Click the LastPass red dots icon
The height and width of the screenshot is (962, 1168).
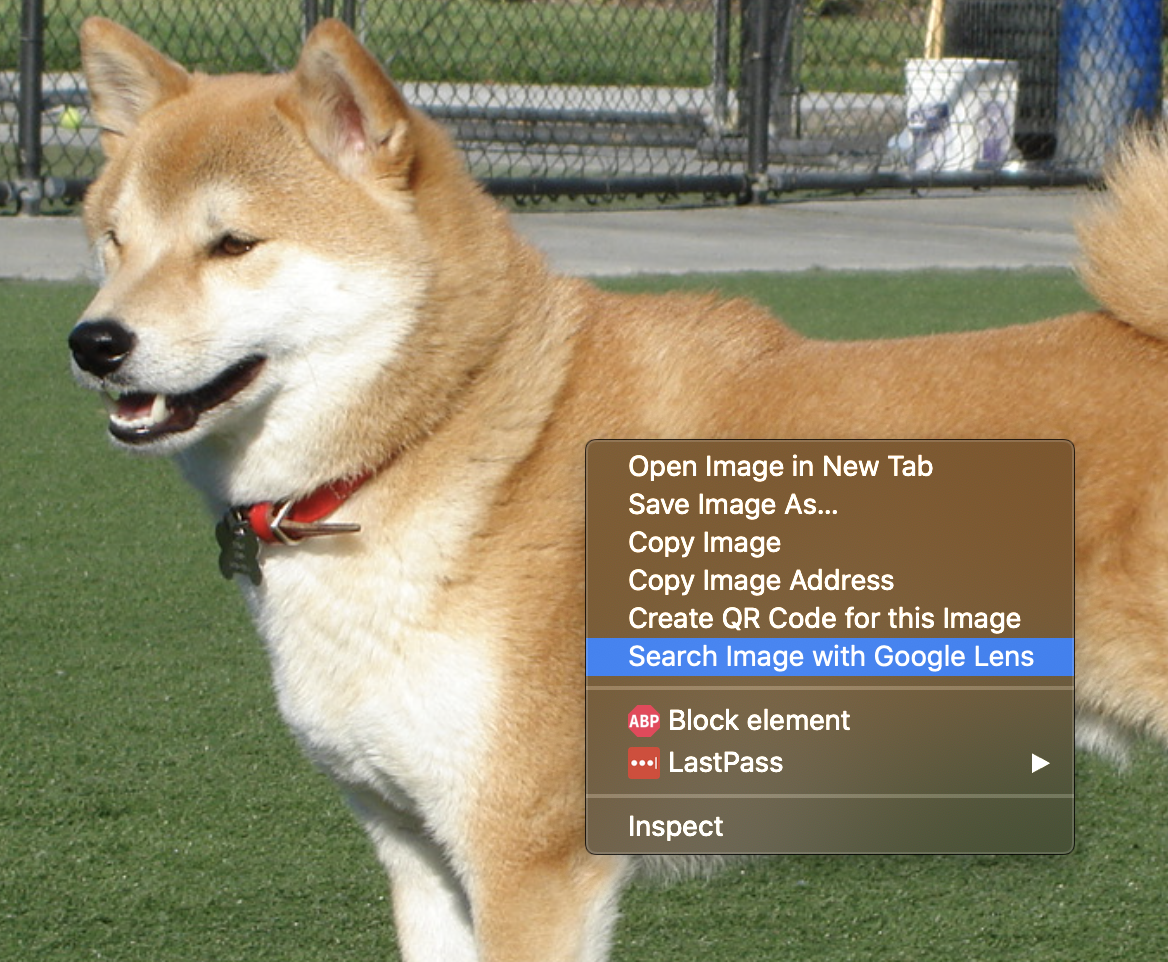(x=643, y=763)
